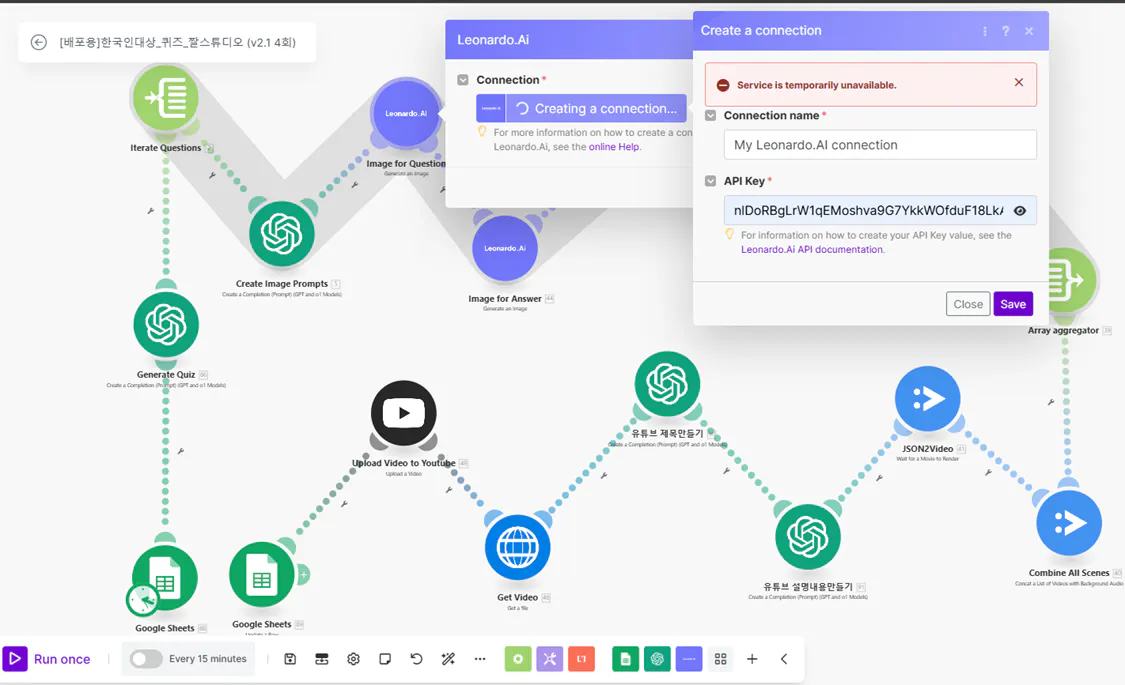
Task: Open the 유튜브 설명내용만들기 OpenAI module
Action: (808, 537)
